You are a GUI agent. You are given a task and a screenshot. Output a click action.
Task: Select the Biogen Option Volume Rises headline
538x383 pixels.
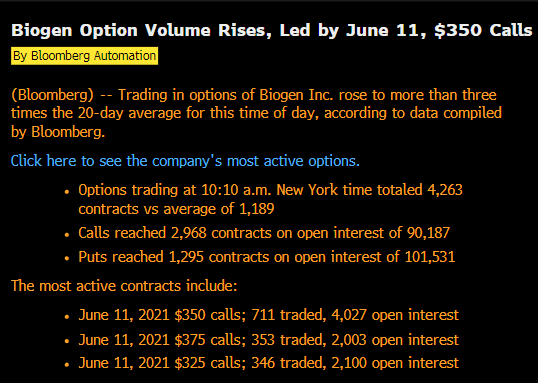272,30
